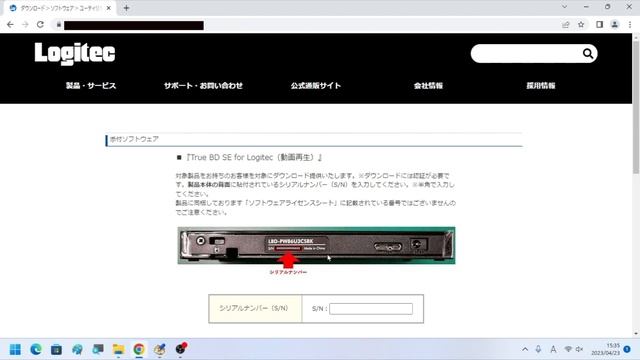Viewport: 640px width, 360px height.
Task: Click the magnifier search icon
Action: pos(588,53)
